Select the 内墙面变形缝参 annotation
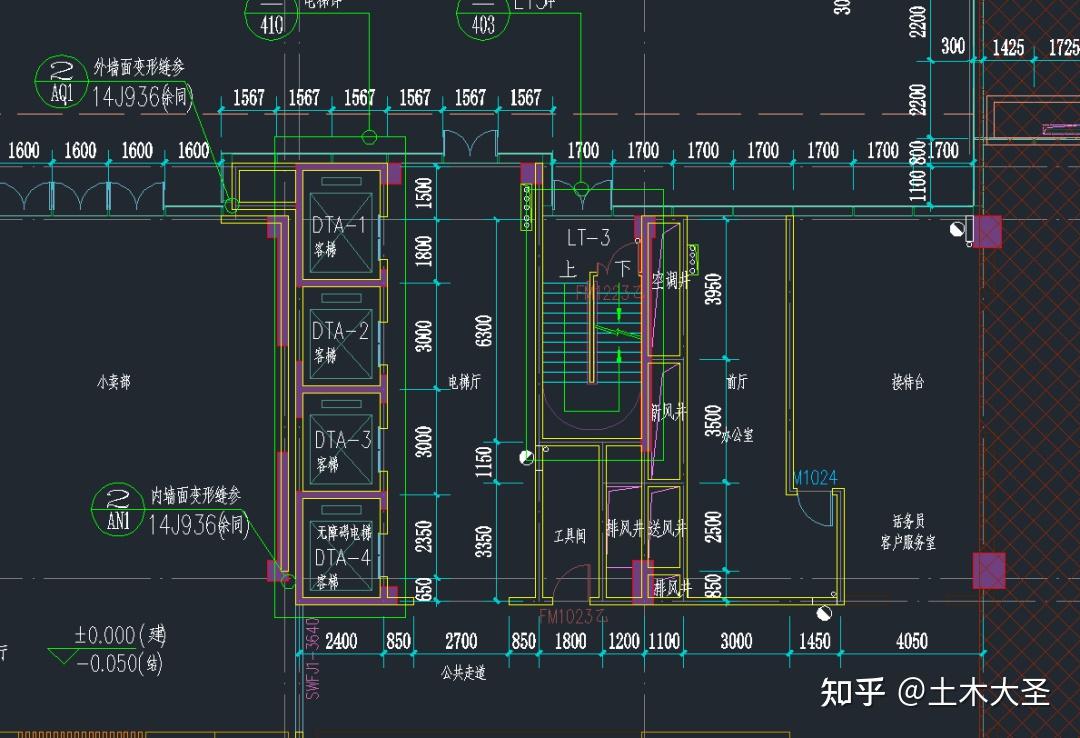Viewport: 1080px width, 738px height. point(196,495)
